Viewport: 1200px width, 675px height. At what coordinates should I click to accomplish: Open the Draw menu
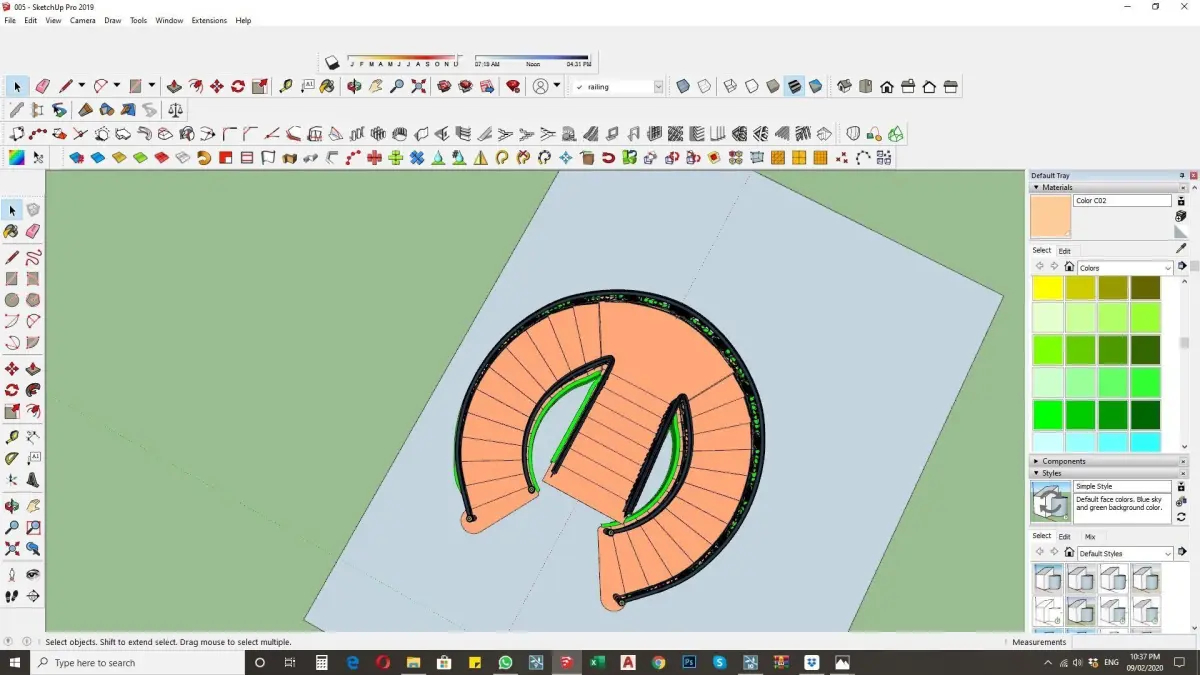(113, 20)
